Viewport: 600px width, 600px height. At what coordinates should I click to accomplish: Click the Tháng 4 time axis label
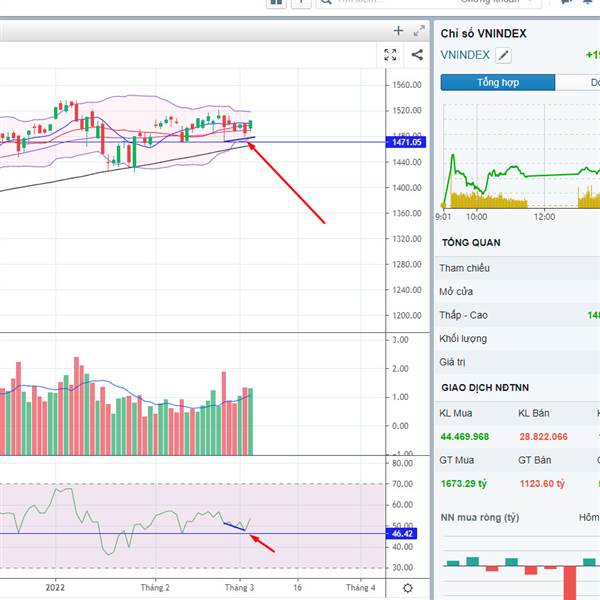[x=360, y=587]
